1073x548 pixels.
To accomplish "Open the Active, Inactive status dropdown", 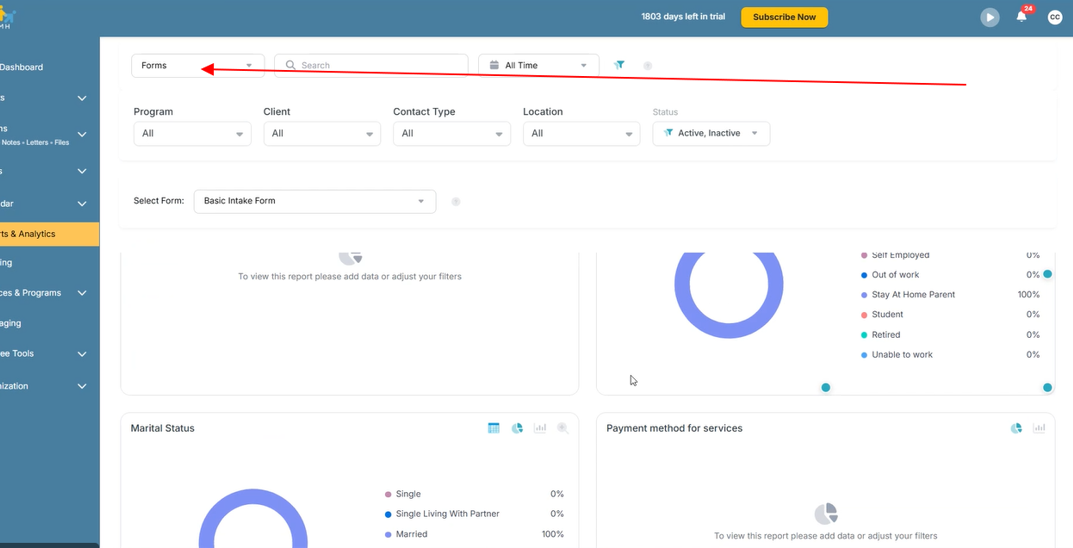I will point(711,133).
